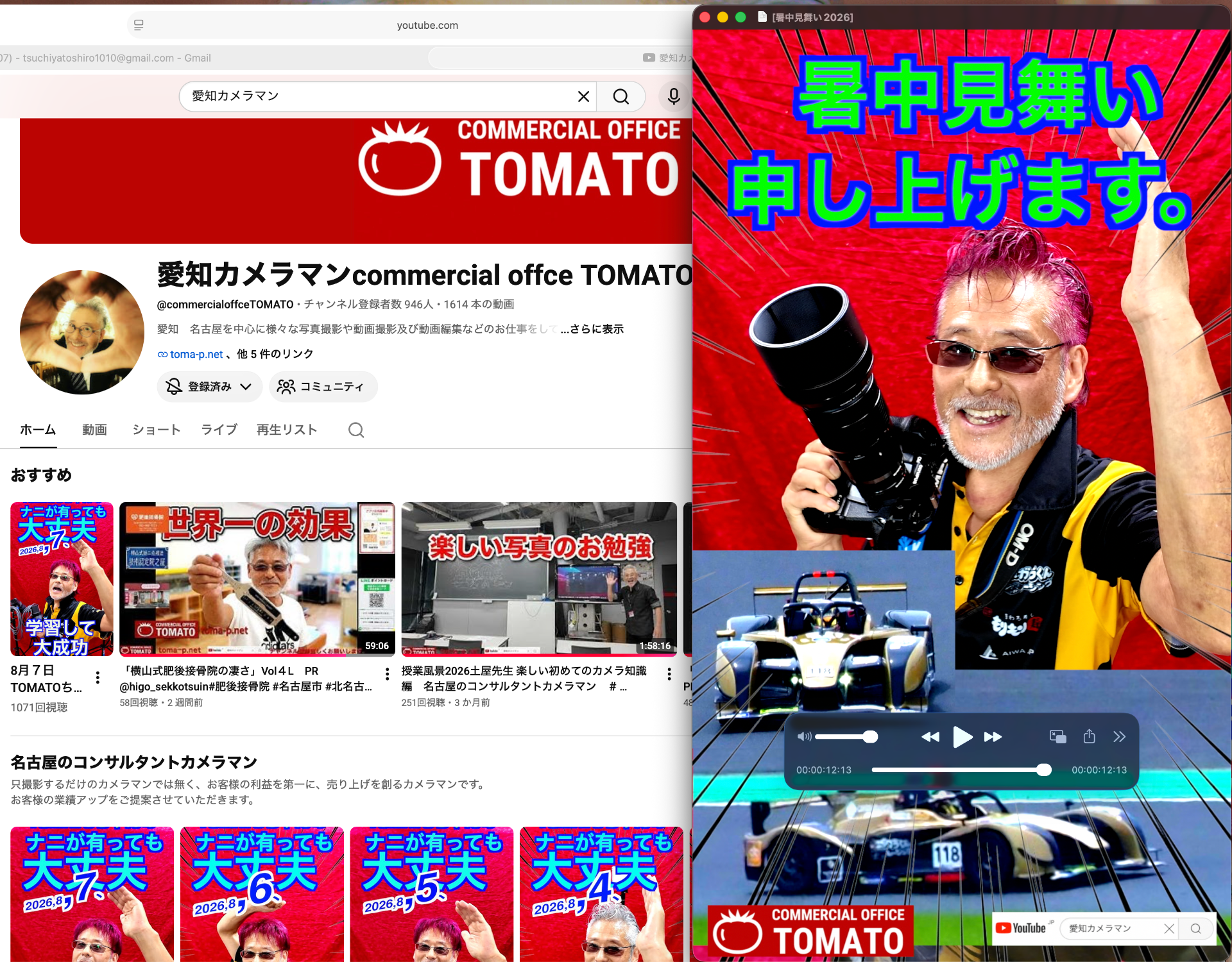Clear the YouTube search field text
The width and height of the screenshot is (1232, 962).
[x=583, y=96]
